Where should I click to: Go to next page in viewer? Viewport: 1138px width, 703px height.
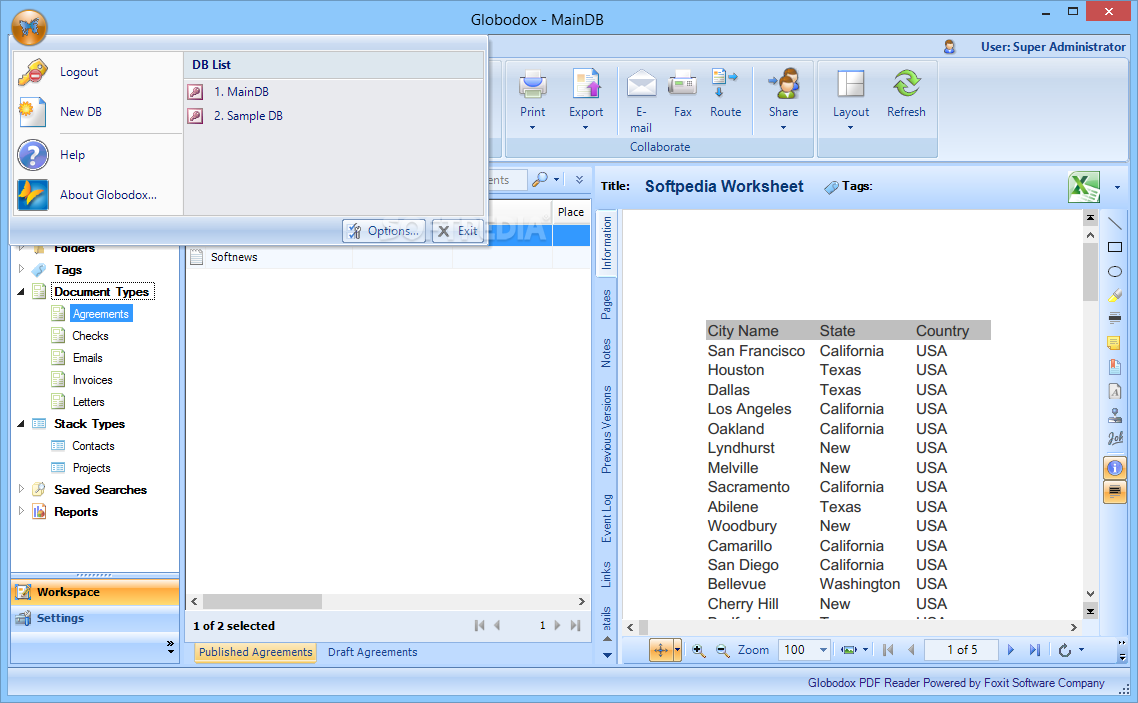pyautogui.click(x=1010, y=650)
